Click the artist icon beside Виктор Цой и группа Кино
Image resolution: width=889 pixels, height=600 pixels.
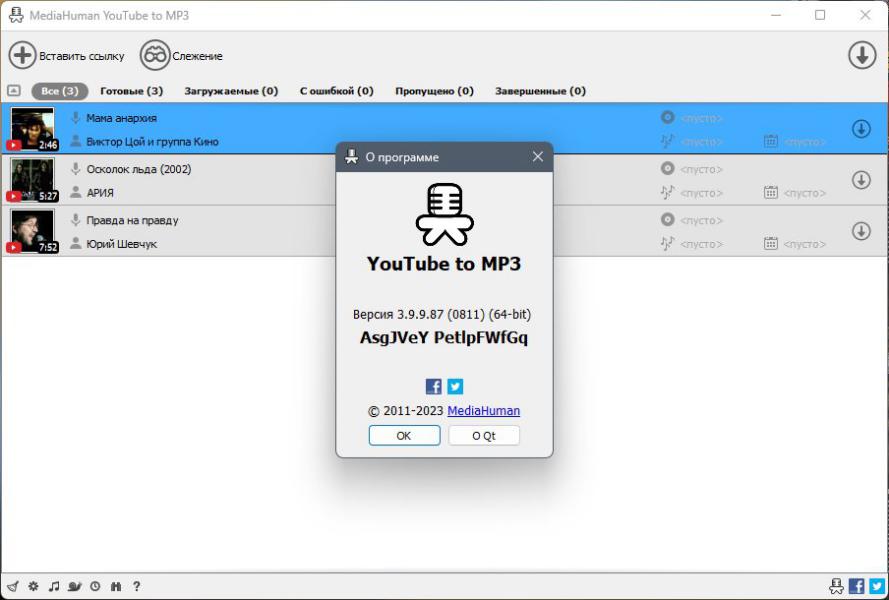pyautogui.click(x=75, y=141)
